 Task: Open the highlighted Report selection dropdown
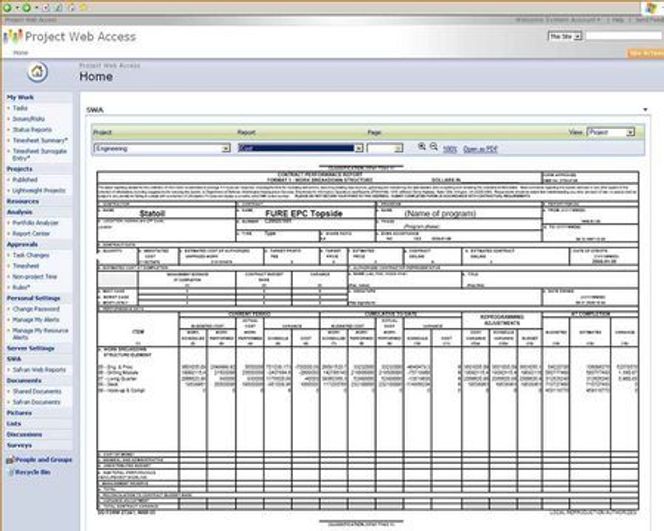301,148
